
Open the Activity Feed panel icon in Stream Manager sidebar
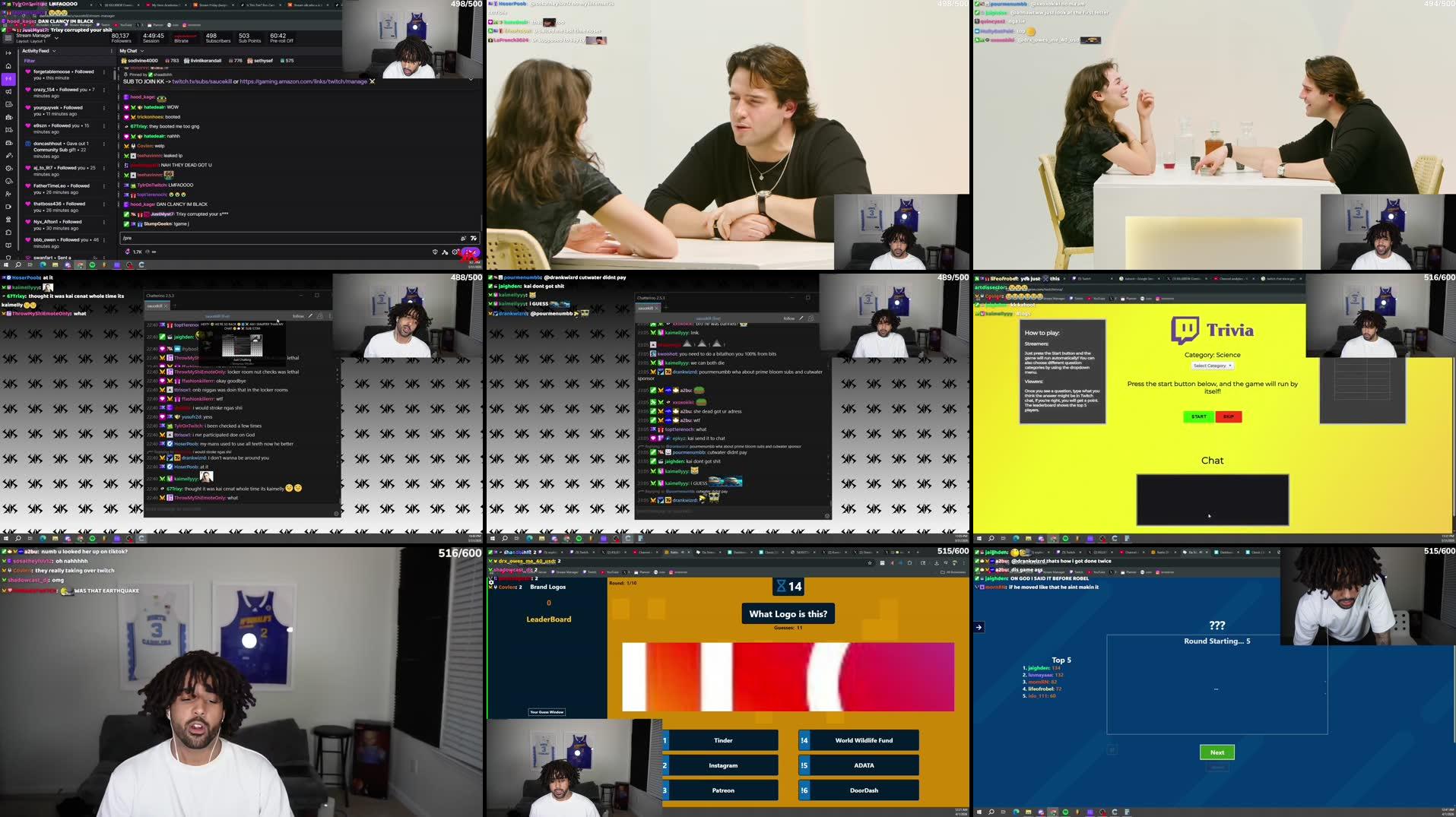click(8, 78)
